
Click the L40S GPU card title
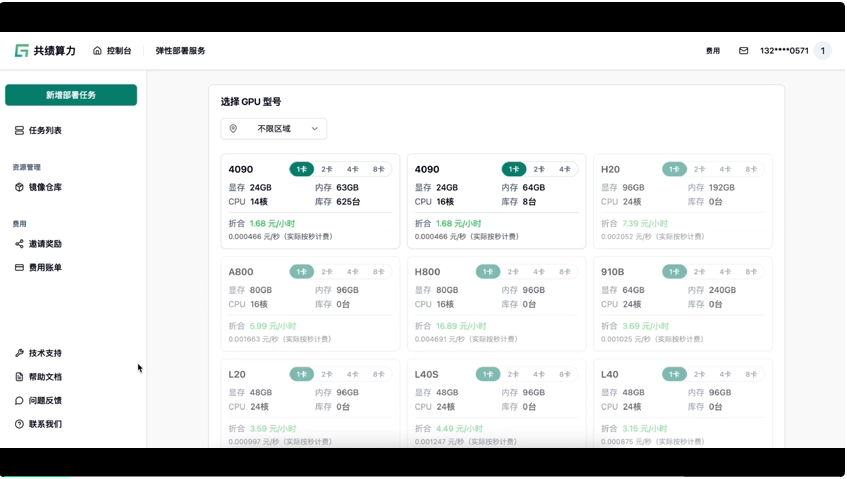(427, 375)
